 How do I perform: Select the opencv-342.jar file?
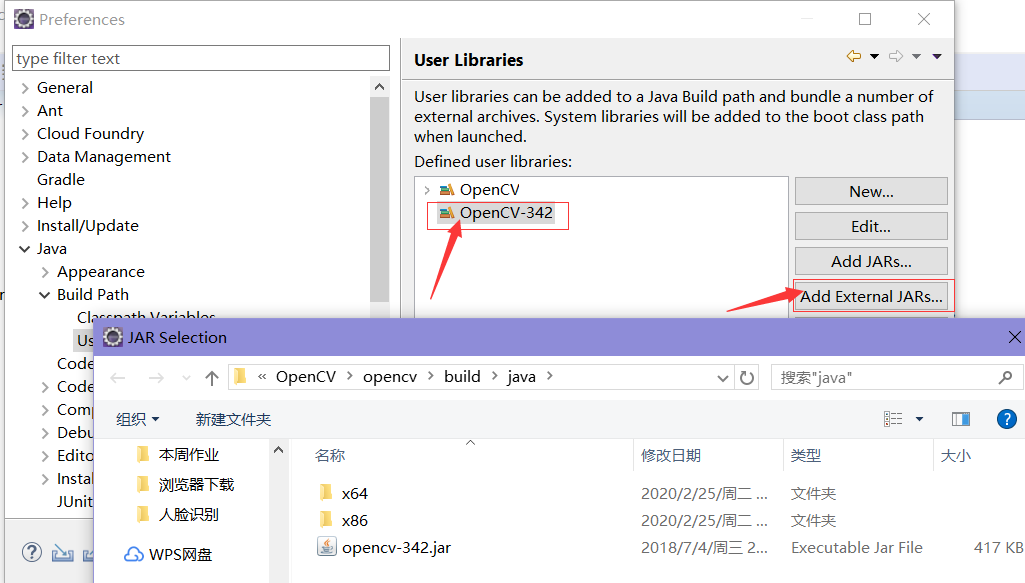click(x=396, y=548)
